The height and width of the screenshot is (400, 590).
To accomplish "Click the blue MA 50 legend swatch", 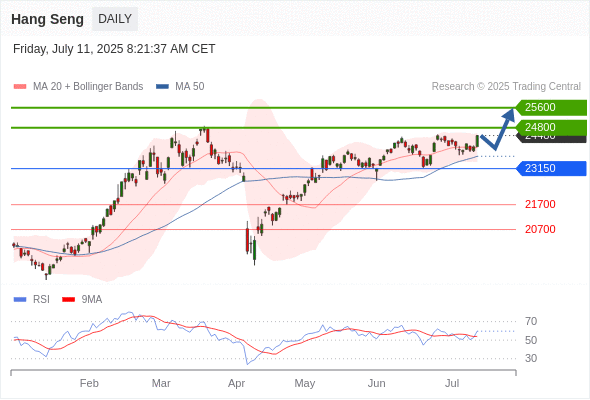I will point(162,87).
